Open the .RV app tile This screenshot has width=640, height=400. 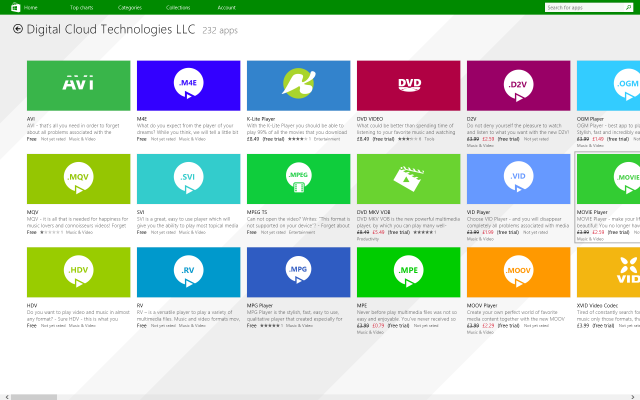click(x=188, y=272)
